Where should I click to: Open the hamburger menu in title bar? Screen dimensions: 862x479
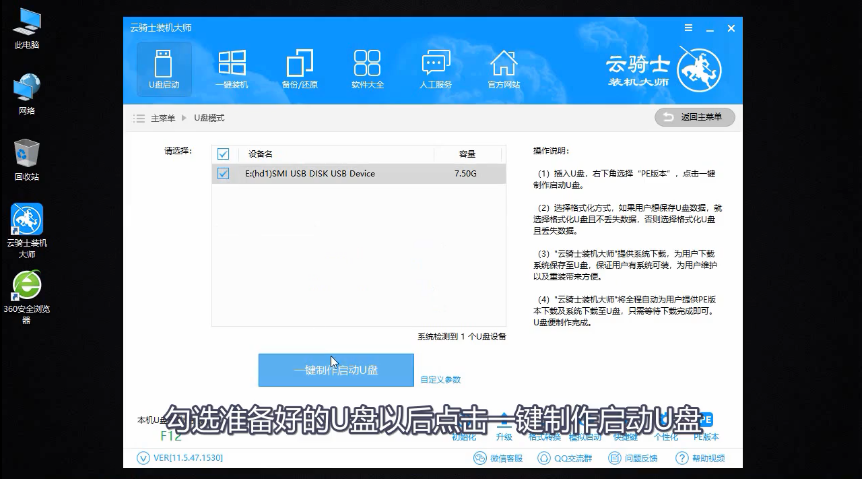coord(688,27)
